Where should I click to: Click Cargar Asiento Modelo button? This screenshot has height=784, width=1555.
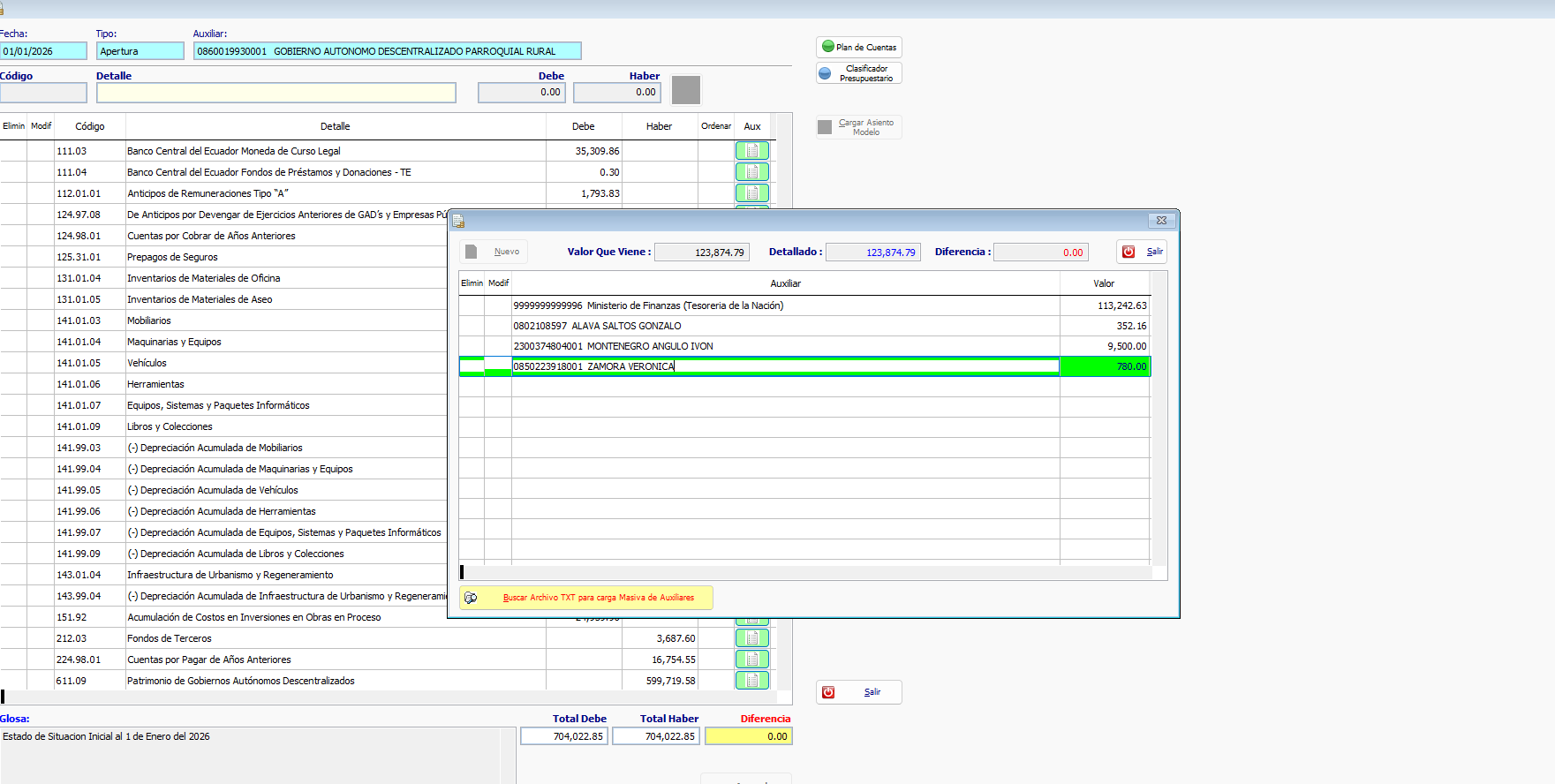click(x=858, y=127)
